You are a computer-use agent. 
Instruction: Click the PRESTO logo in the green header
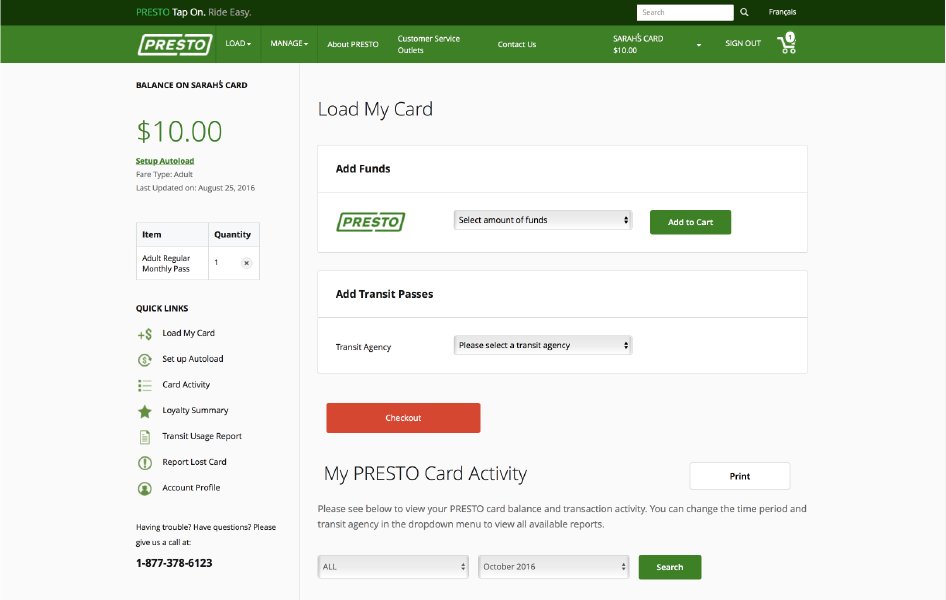(x=175, y=45)
